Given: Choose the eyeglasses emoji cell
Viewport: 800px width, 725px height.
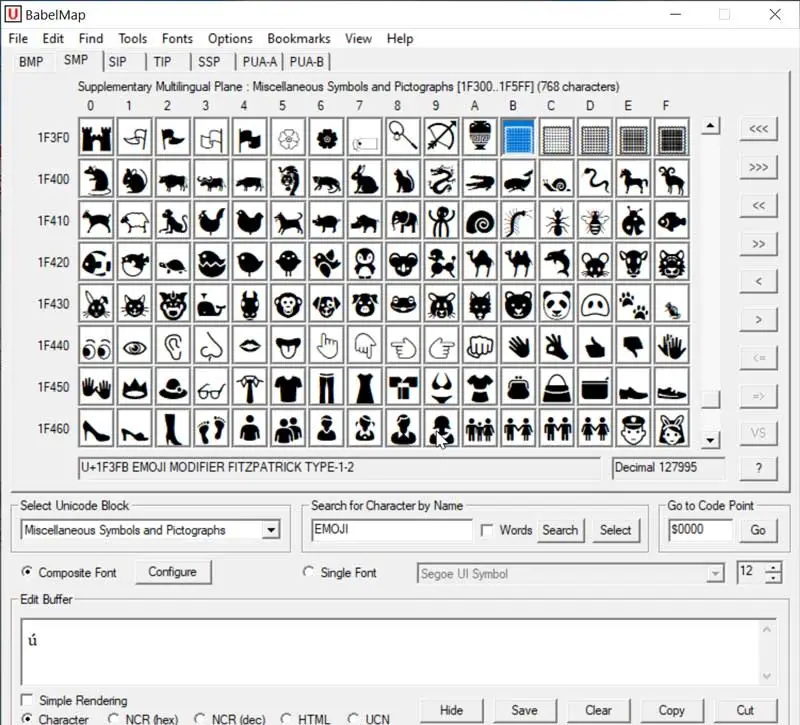Looking at the screenshot, I should coord(210,388).
